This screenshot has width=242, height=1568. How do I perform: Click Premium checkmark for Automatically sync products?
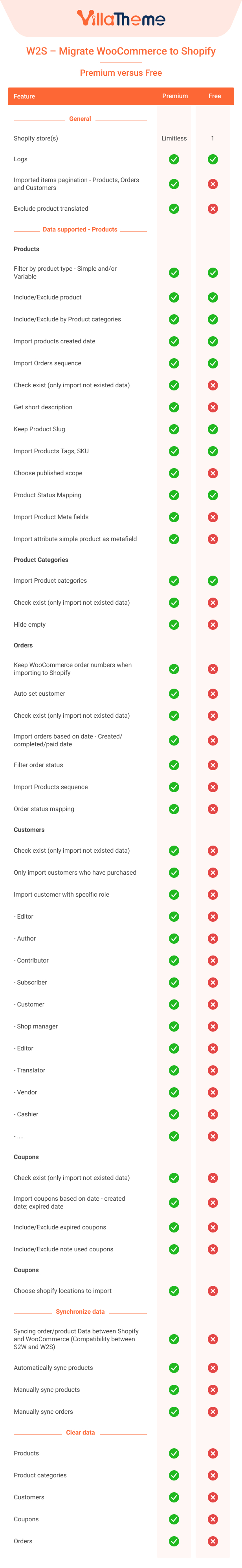(174, 1368)
